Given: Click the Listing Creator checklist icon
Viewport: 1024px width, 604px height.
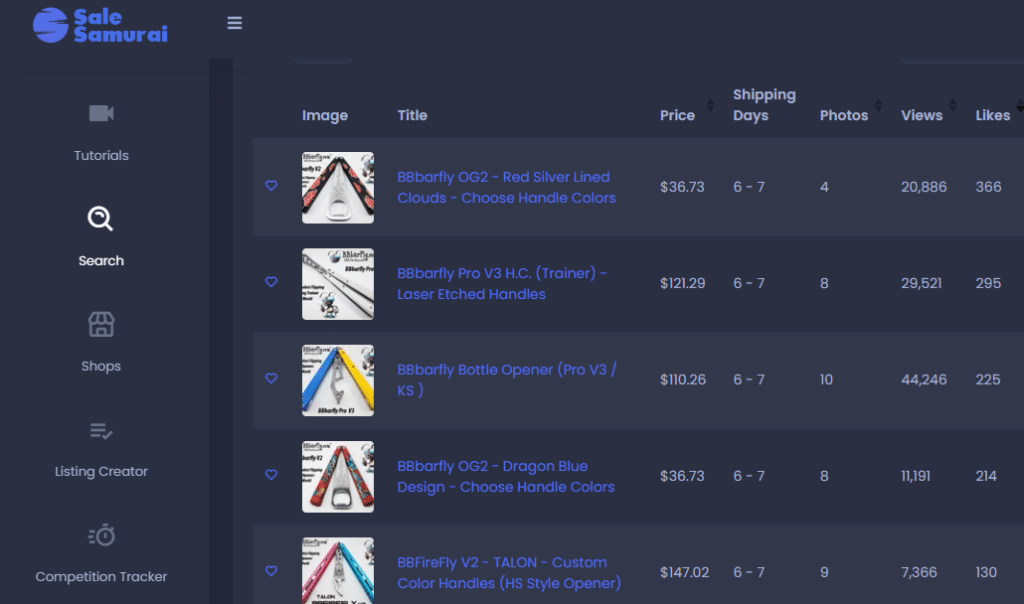Looking at the screenshot, I should [x=101, y=431].
